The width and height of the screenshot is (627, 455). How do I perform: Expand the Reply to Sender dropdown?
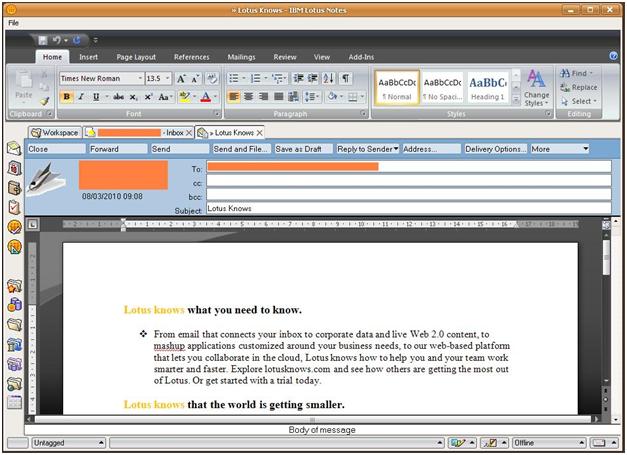[396, 149]
